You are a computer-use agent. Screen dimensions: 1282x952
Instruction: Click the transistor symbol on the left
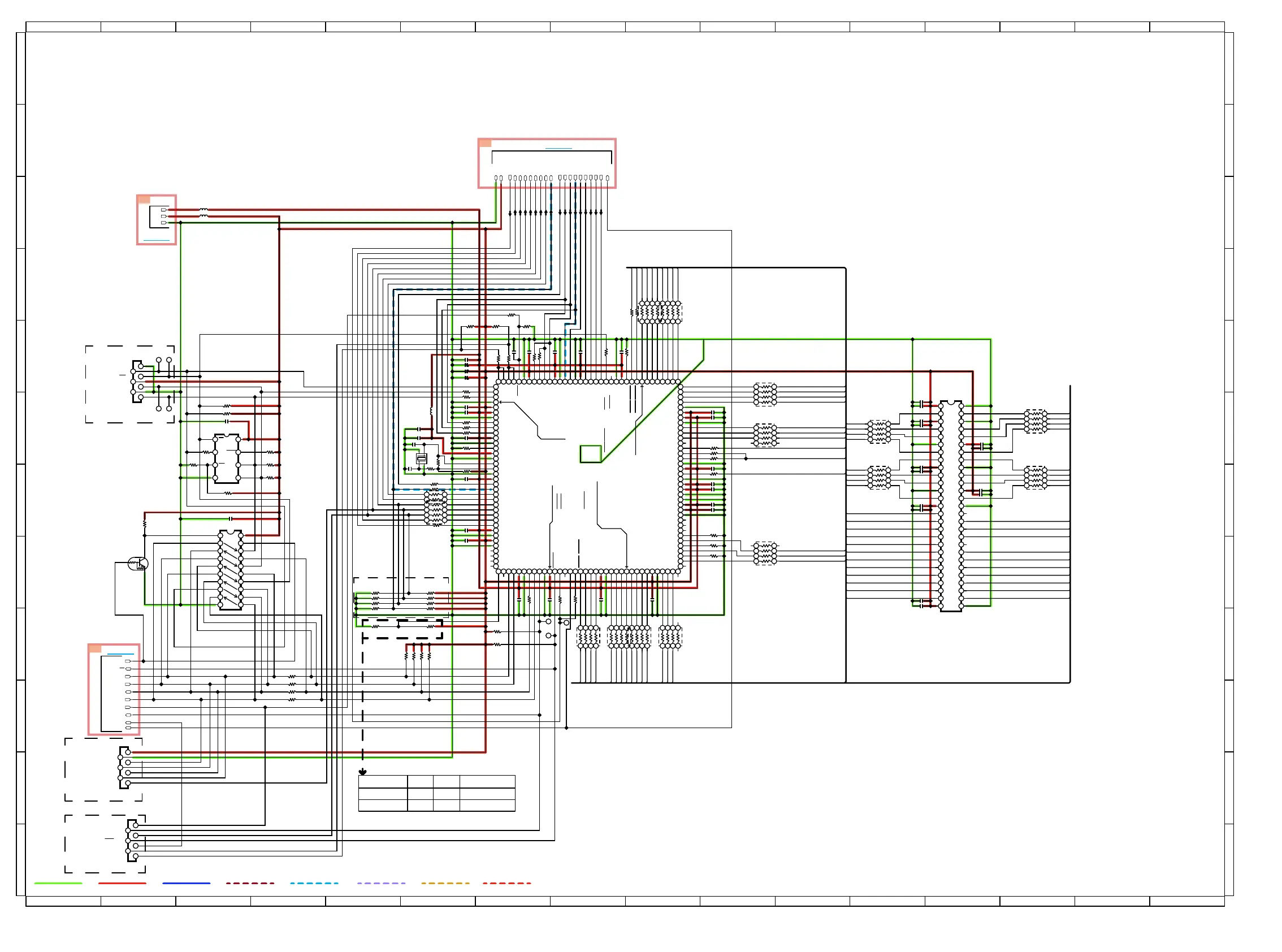click(138, 564)
